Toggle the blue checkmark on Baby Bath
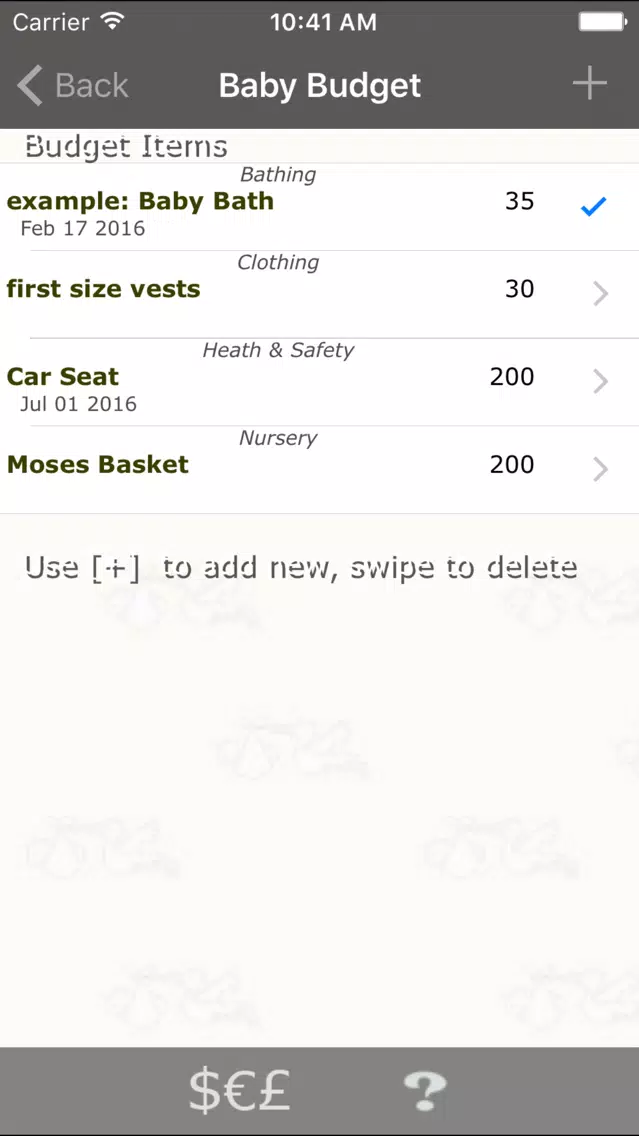Viewport: 639px width, 1136px height. pos(593,207)
